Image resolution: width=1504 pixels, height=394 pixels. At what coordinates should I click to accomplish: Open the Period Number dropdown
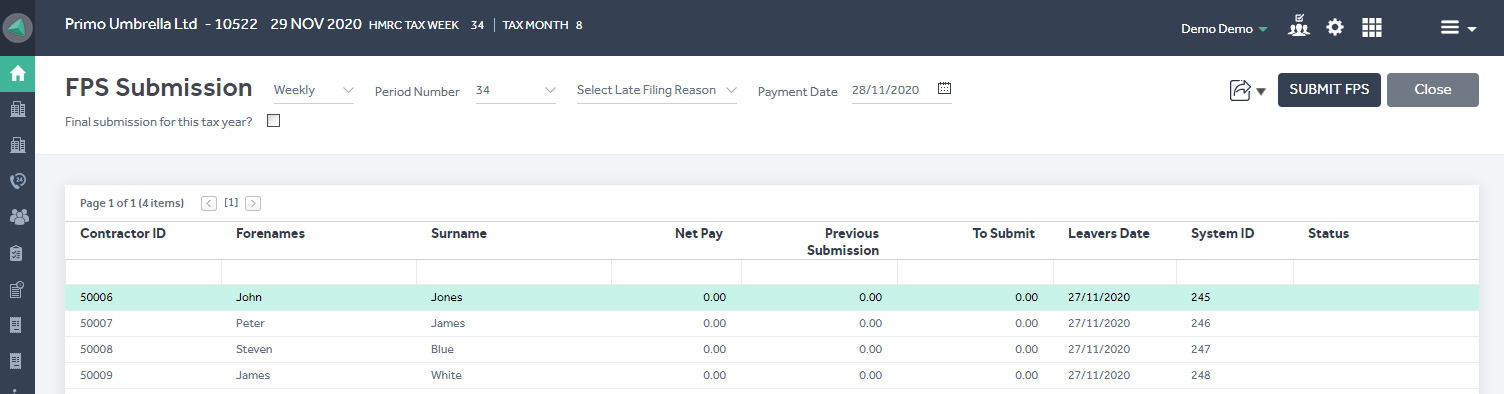[516, 90]
